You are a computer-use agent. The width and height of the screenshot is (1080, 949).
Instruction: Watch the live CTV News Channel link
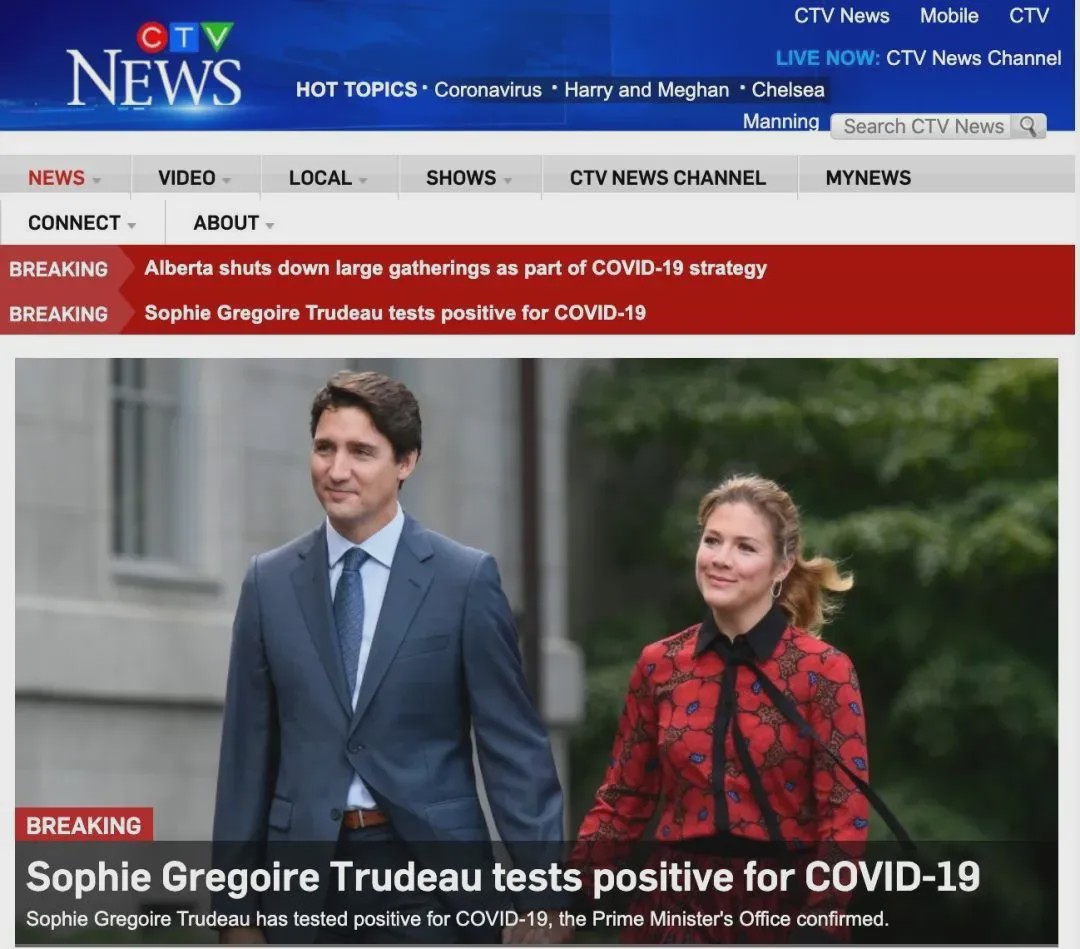click(973, 58)
